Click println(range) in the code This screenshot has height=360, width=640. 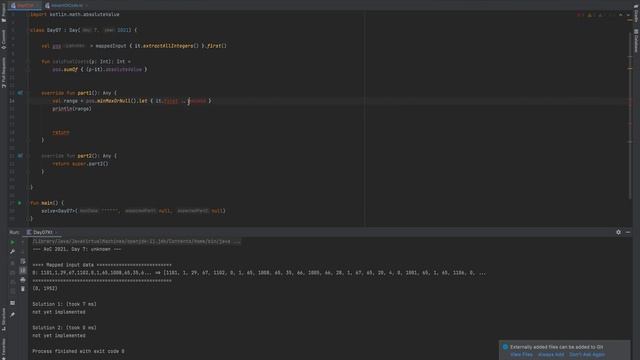(x=72, y=109)
